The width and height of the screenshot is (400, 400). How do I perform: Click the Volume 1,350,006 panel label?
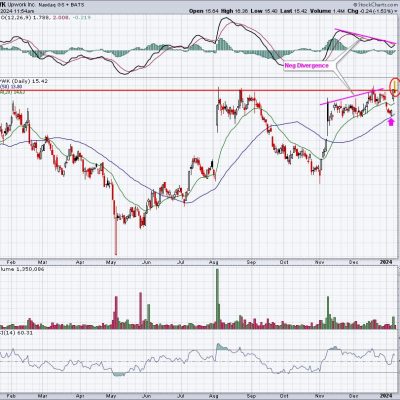[22, 269]
